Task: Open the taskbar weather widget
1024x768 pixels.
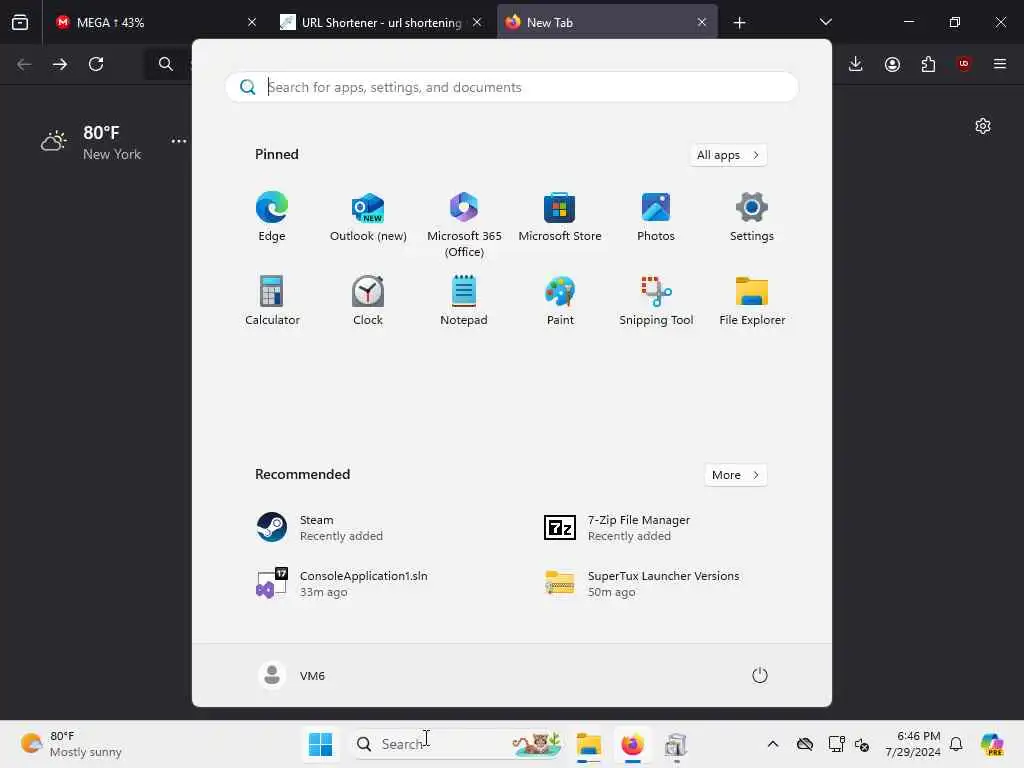Action: pos(72,744)
